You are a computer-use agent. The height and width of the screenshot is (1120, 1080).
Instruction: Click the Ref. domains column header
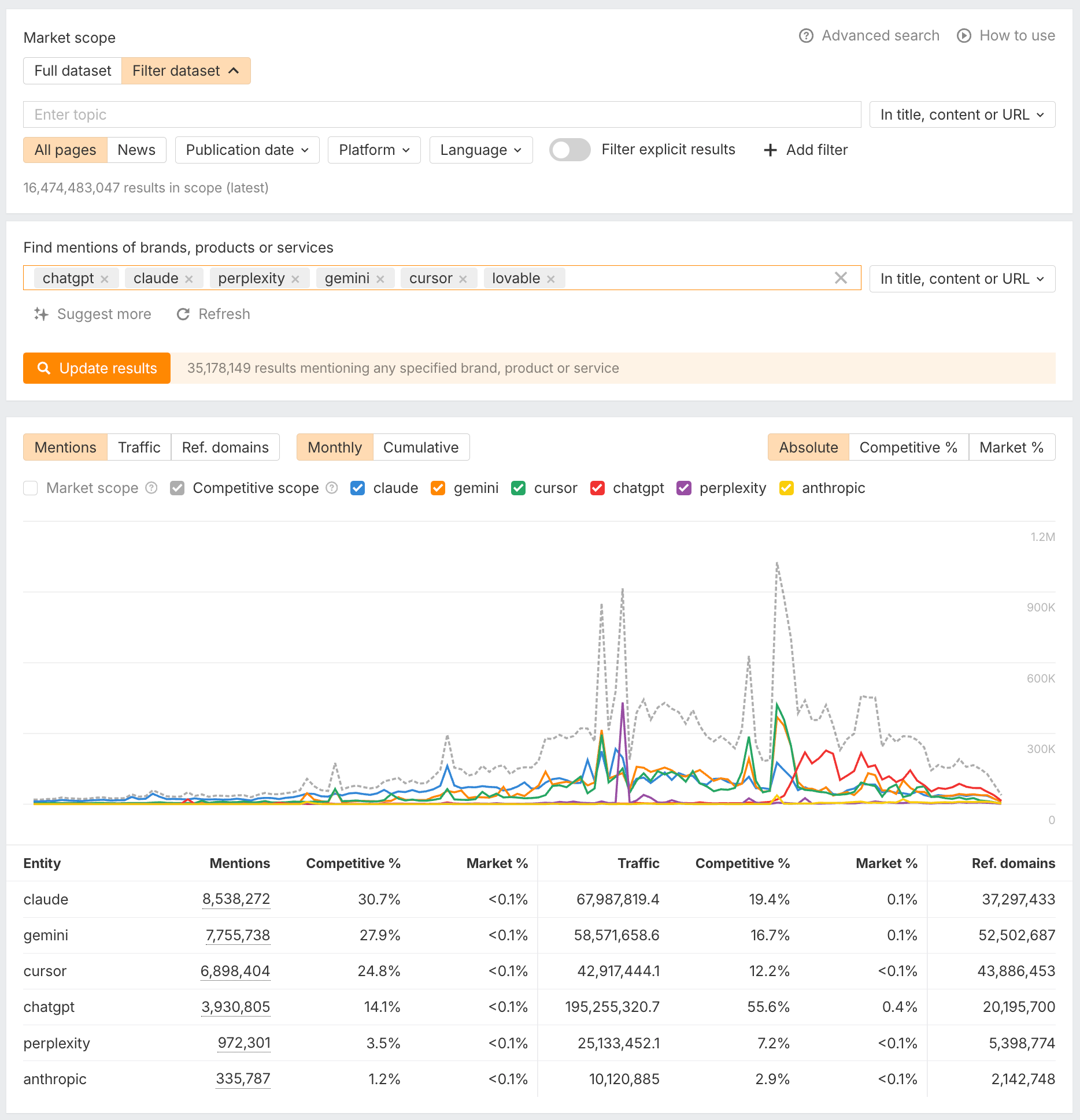coord(1013,863)
